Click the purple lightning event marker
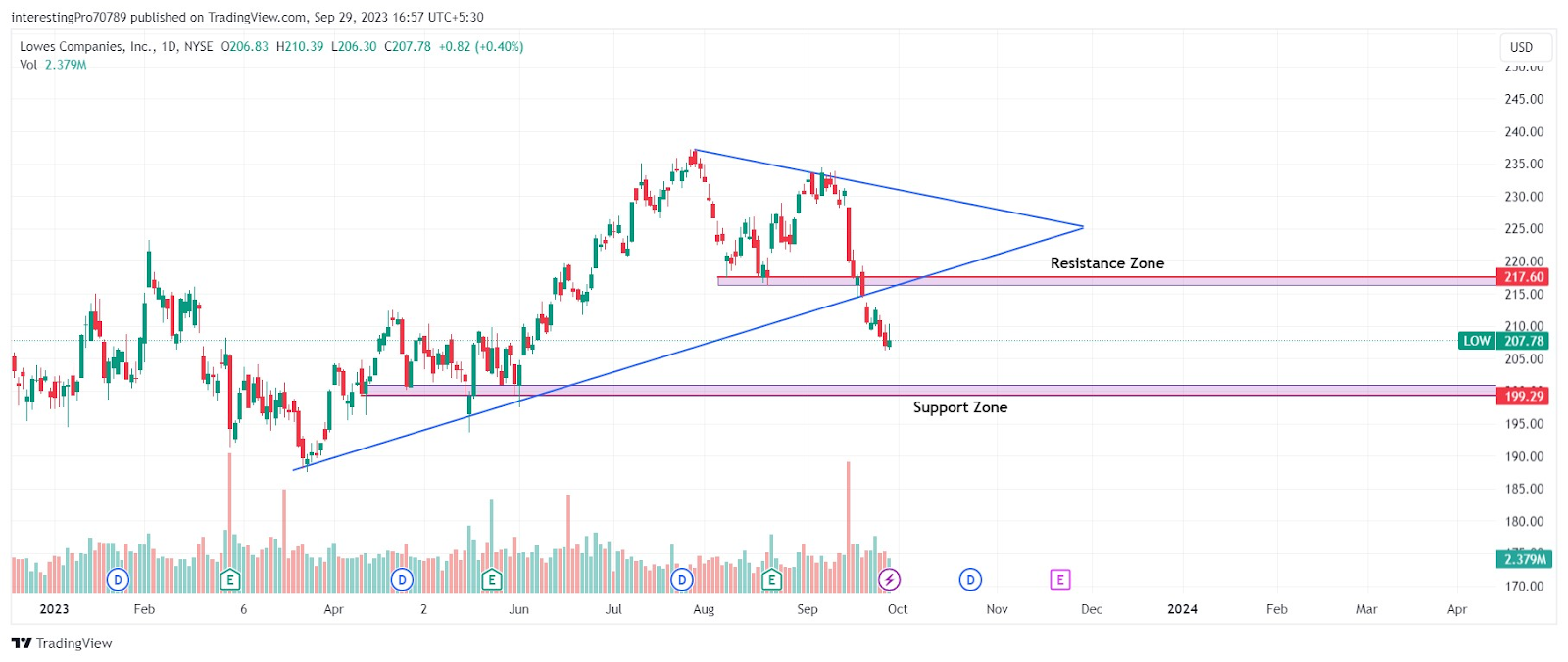This screenshot has height=662, width=1568. [889, 580]
